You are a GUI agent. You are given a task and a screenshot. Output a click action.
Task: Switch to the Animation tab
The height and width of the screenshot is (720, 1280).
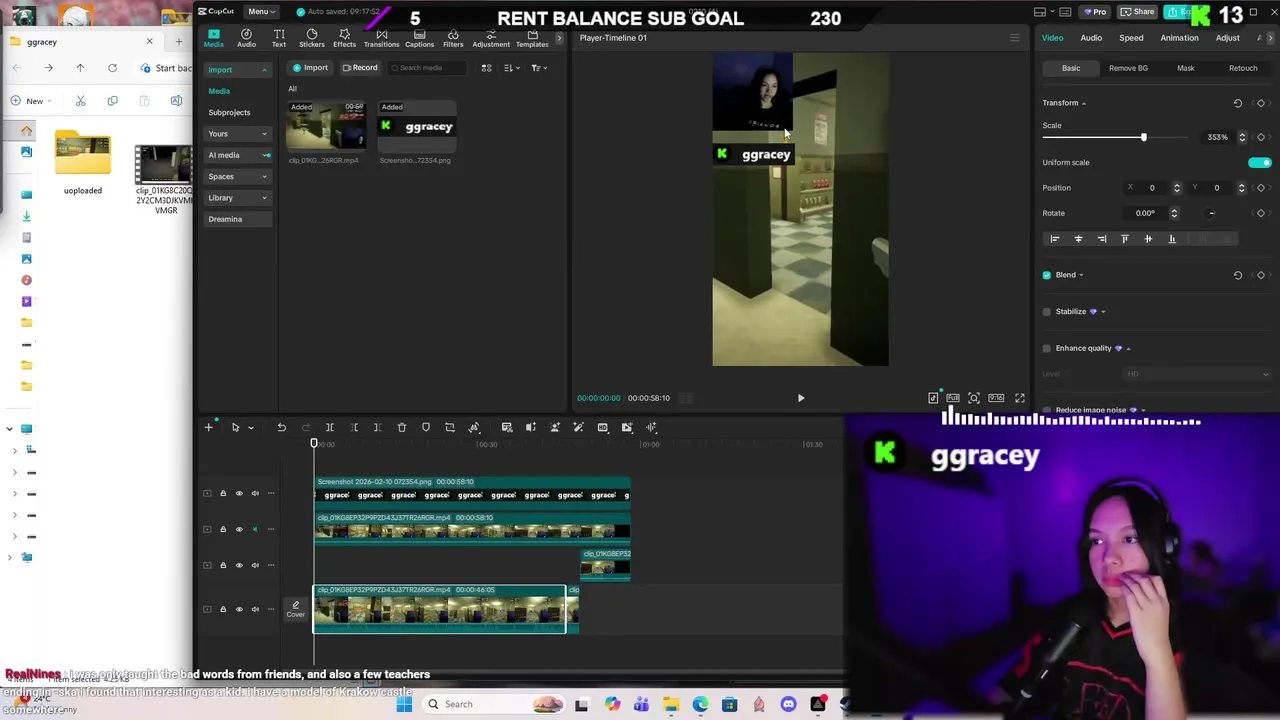pyautogui.click(x=1179, y=38)
